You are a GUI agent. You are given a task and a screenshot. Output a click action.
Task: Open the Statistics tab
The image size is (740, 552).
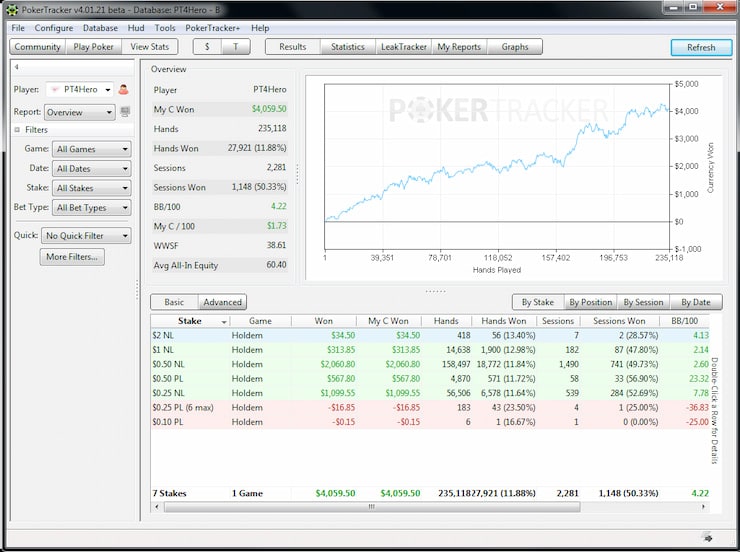(348, 47)
